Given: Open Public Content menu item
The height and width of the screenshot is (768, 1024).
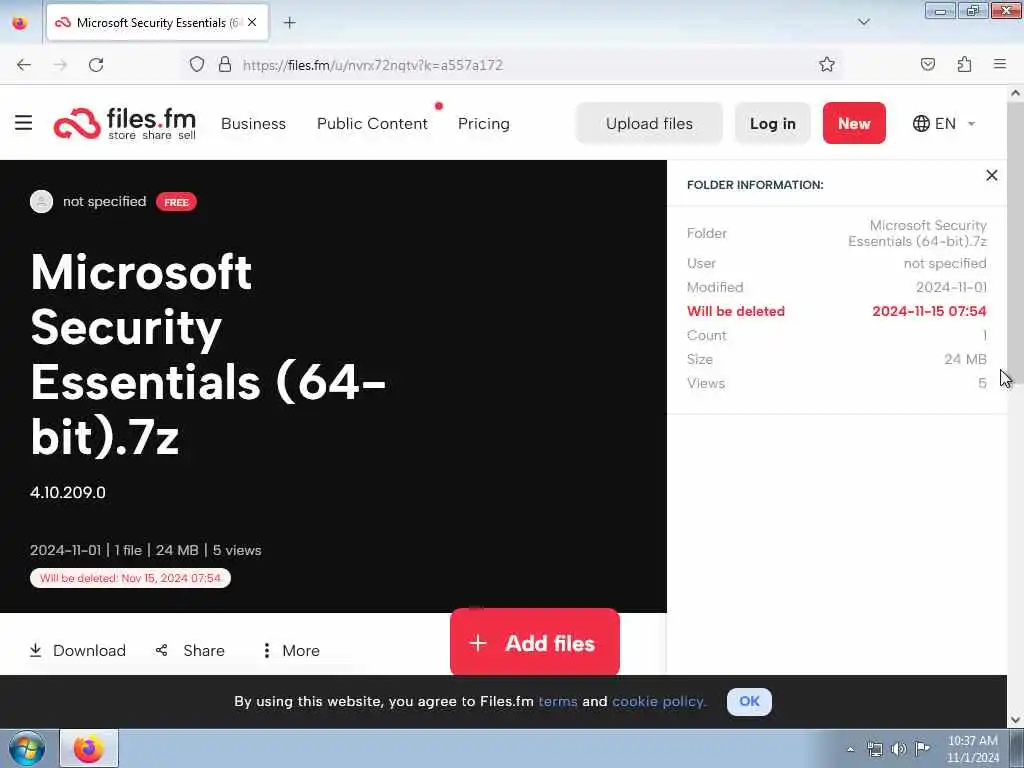Looking at the screenshot, I should 372,123.
